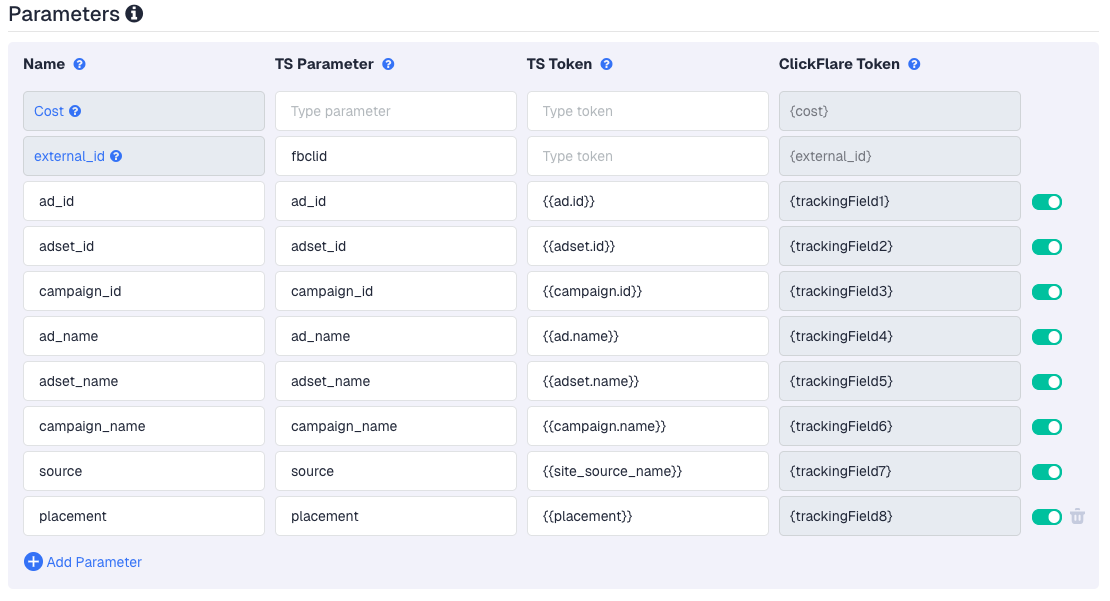This screenshot has width=1110, height=601.
Task: Switch off the source parameter toggle
Action: click(1046, 472)
